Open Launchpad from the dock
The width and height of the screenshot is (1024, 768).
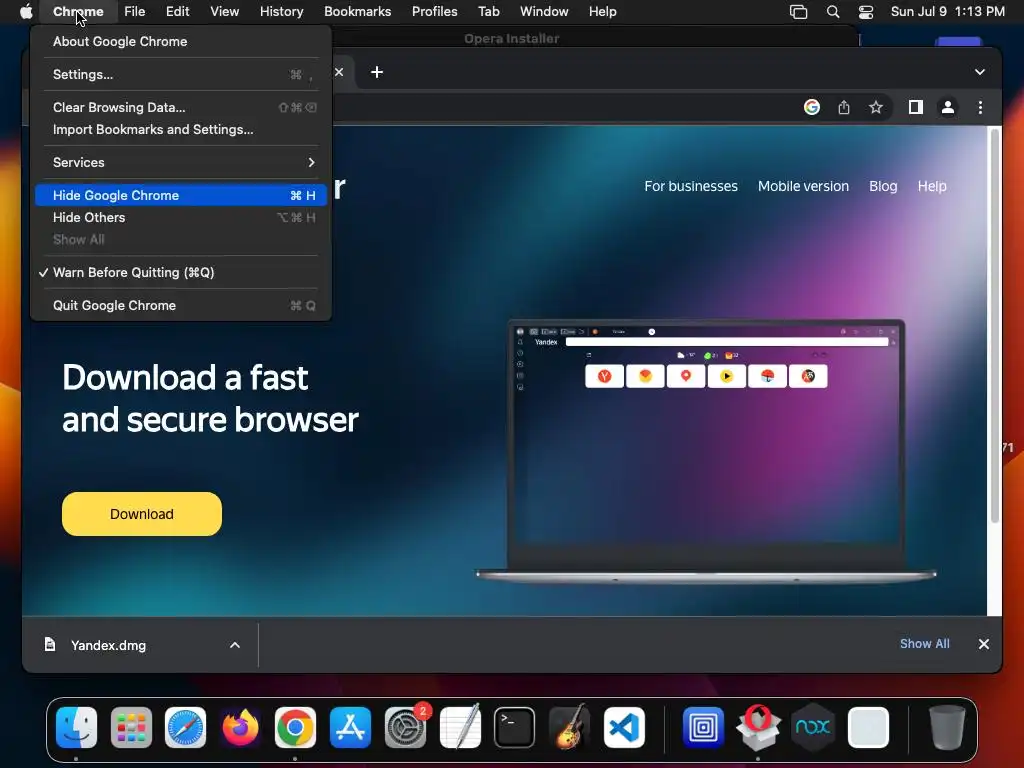131,727
